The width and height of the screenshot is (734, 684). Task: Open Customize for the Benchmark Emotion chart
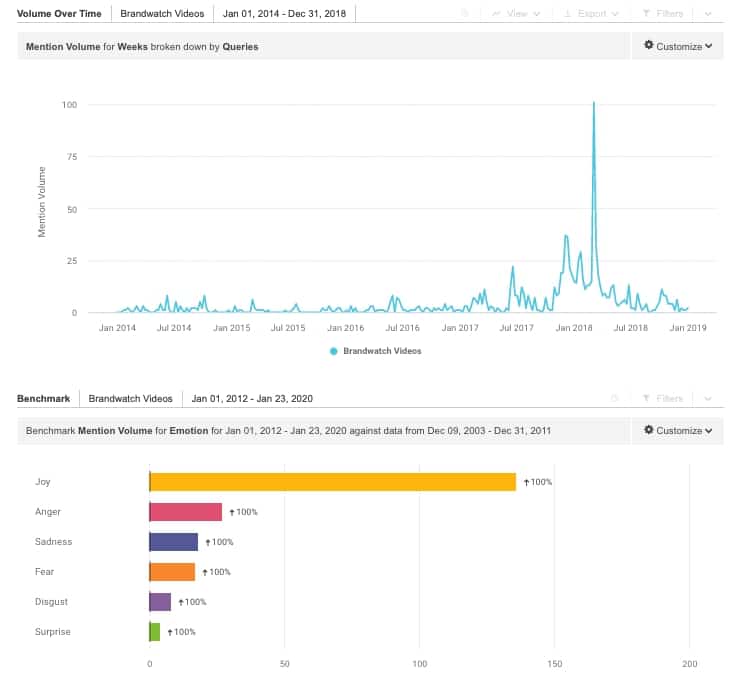[678, 431]
